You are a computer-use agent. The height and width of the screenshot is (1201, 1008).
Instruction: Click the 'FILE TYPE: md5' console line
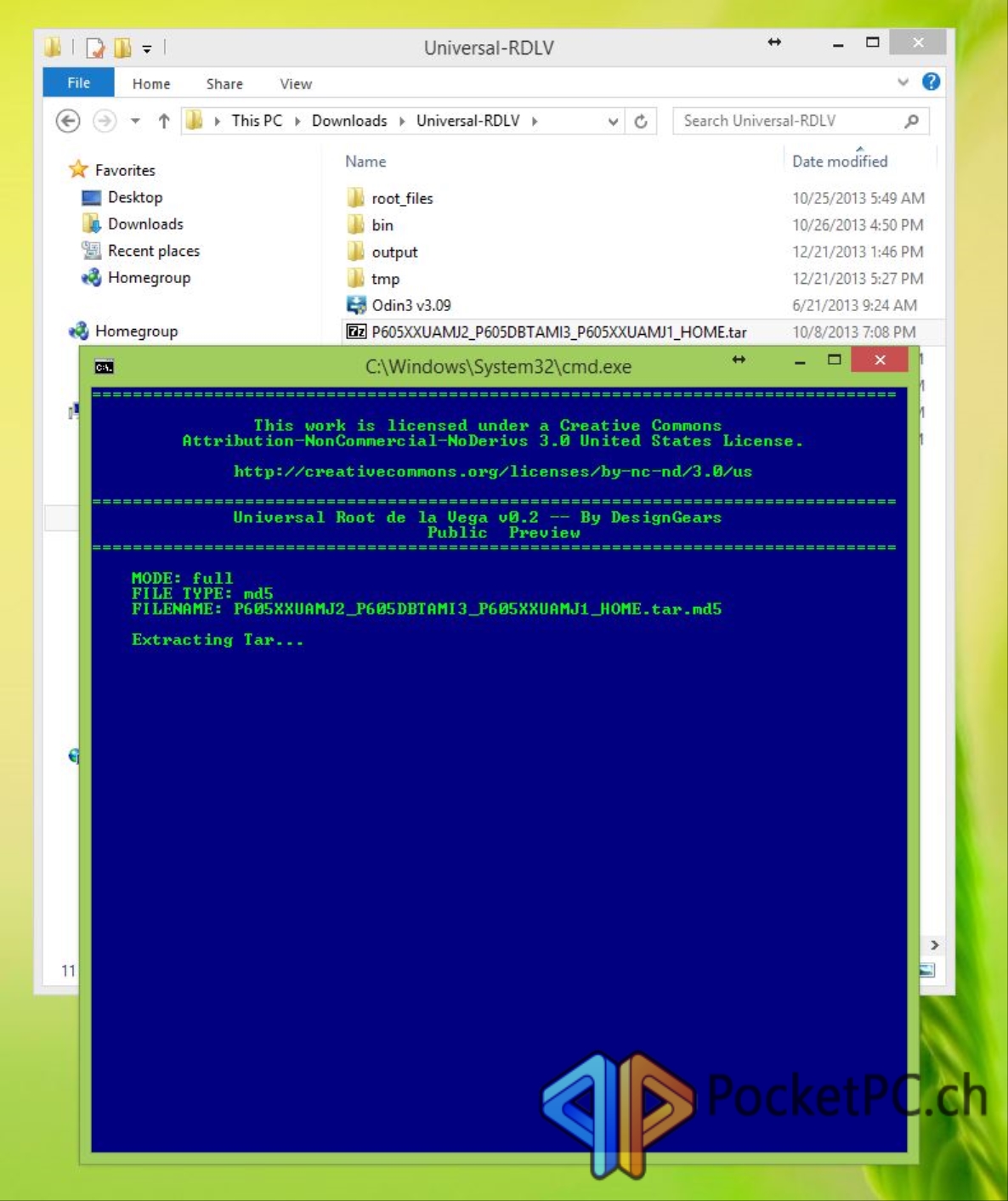point(202,593)
